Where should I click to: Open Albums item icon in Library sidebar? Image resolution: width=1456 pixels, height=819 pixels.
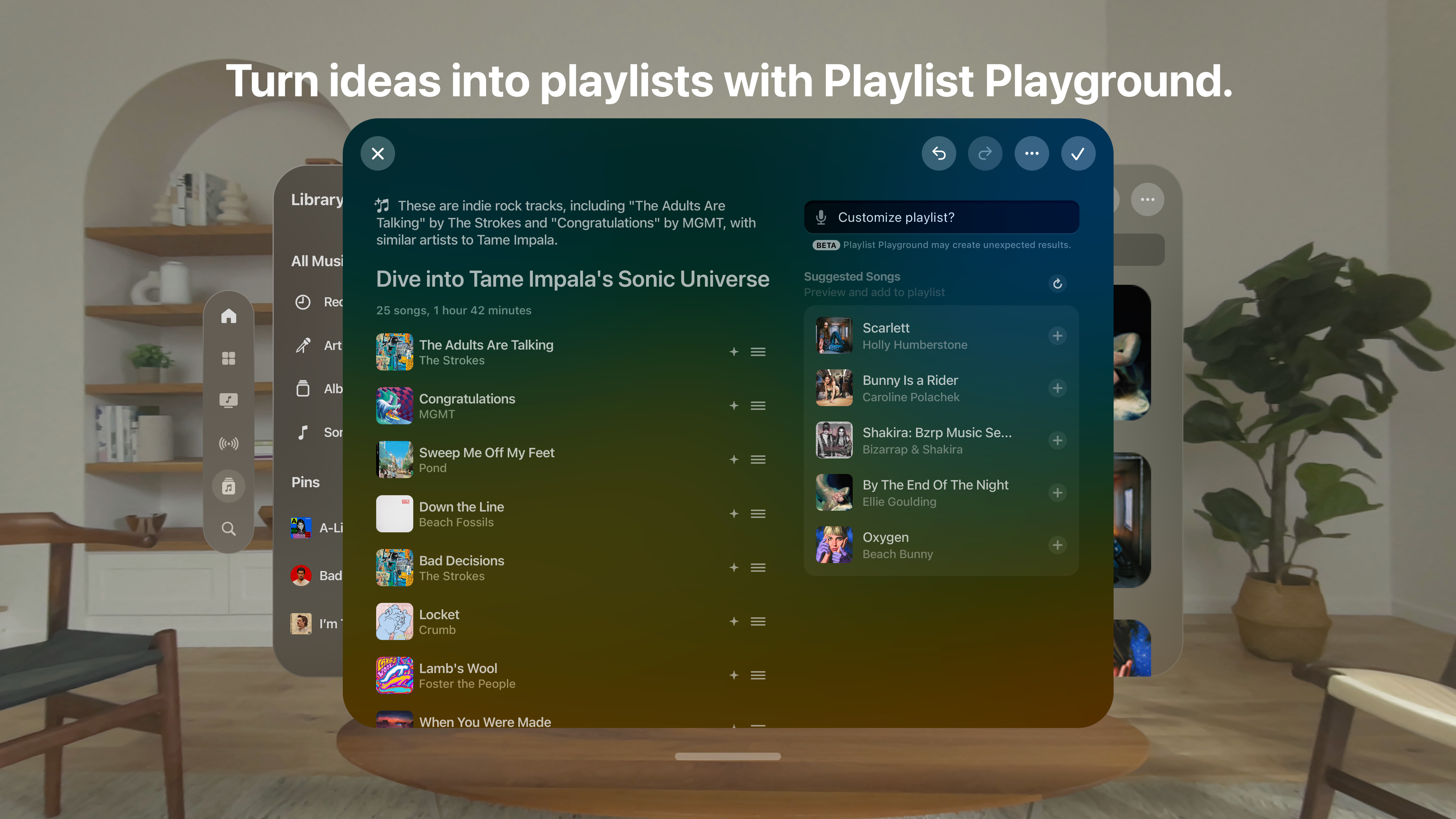pos(303,388)
